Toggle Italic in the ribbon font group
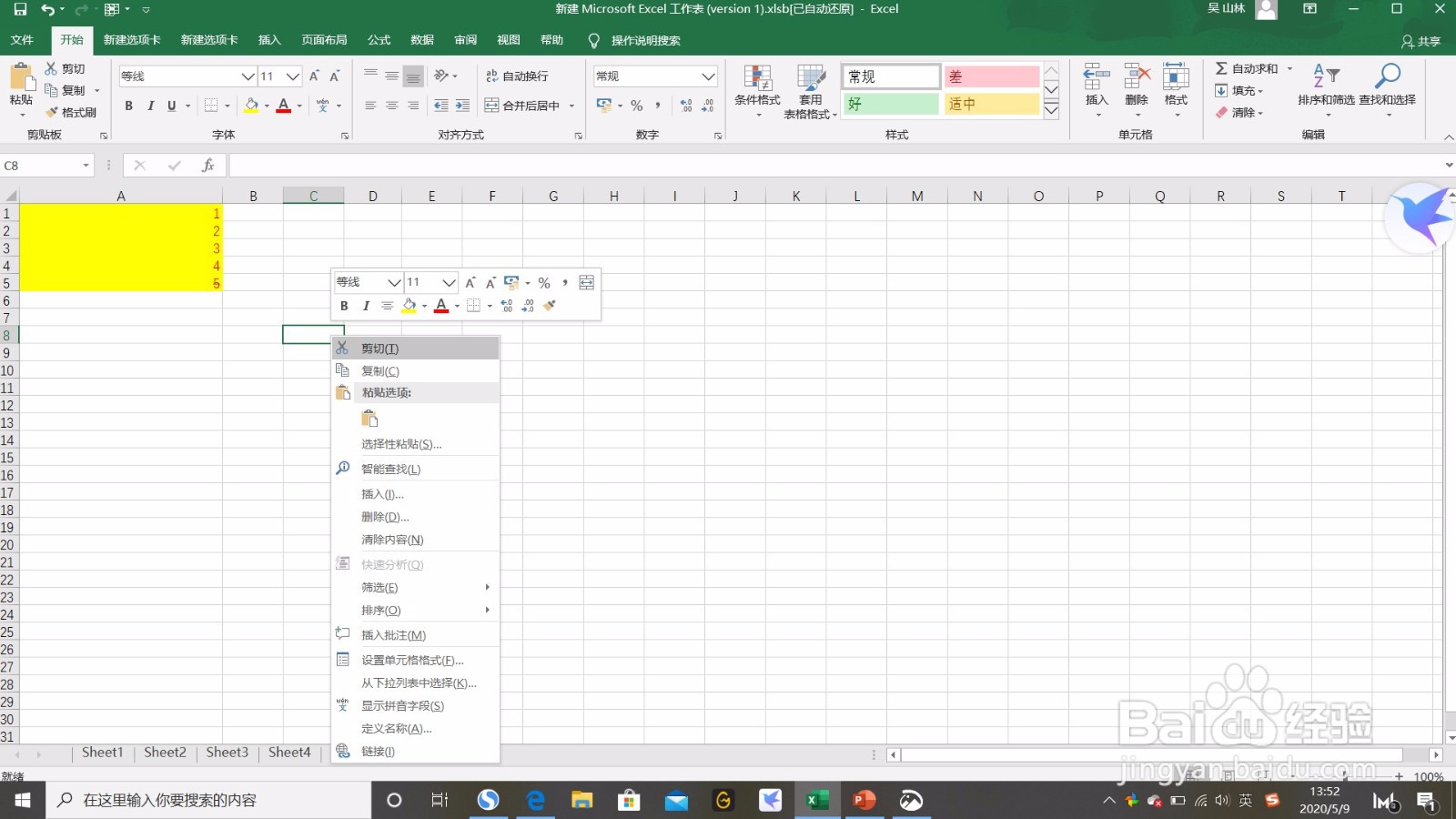The width and height of the screenshot is (1456, 819). tap(150, 106)
